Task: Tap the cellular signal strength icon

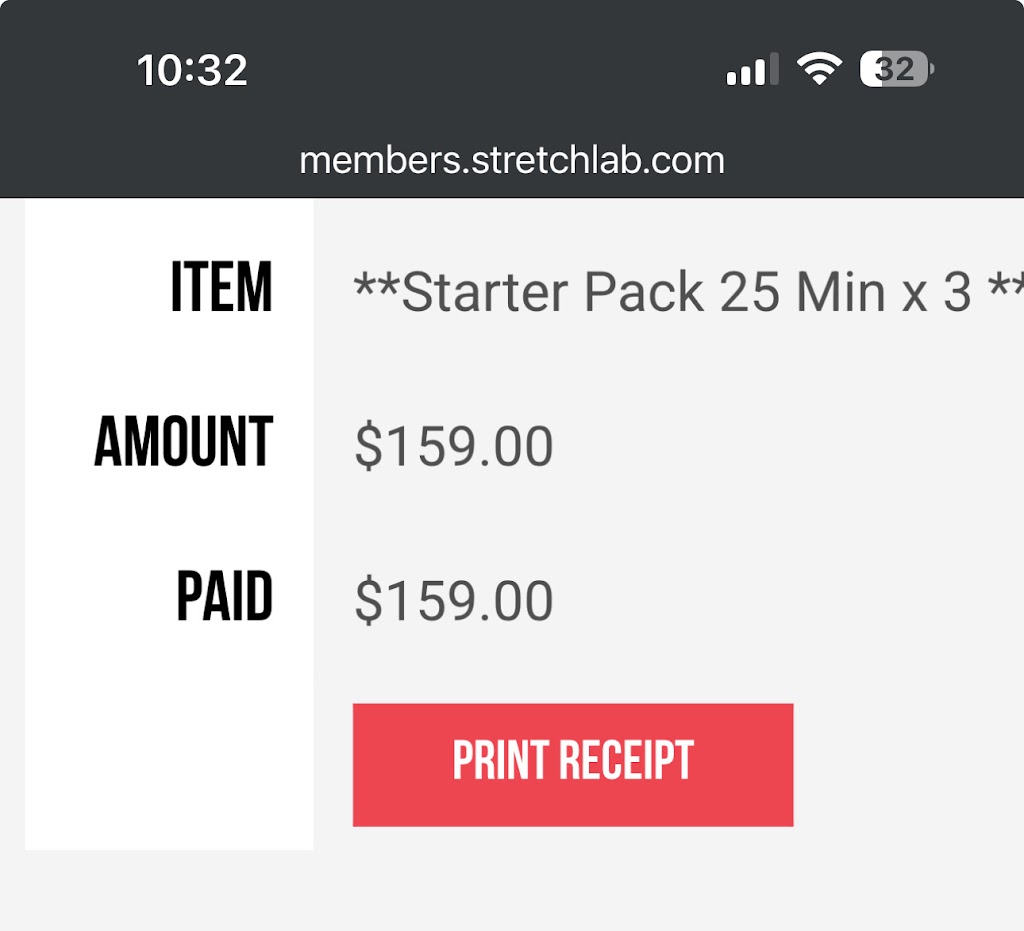Action: 752,71
